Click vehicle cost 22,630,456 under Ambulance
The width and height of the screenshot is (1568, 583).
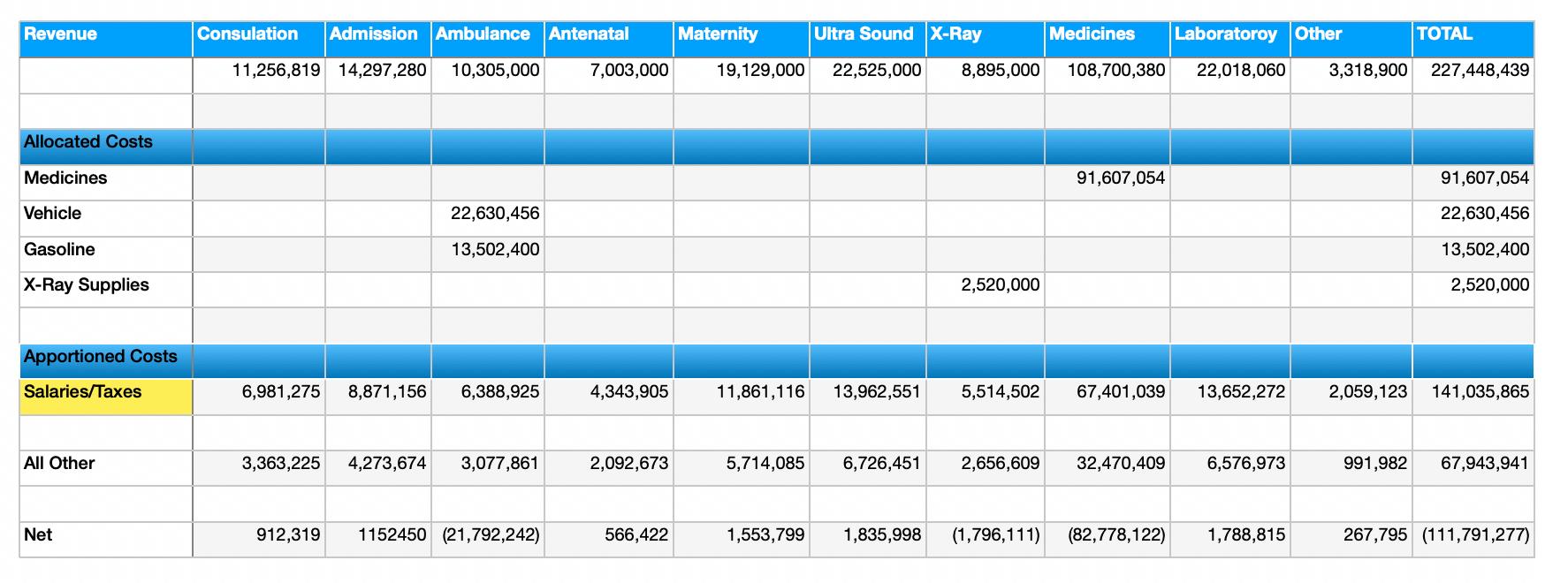488,218
